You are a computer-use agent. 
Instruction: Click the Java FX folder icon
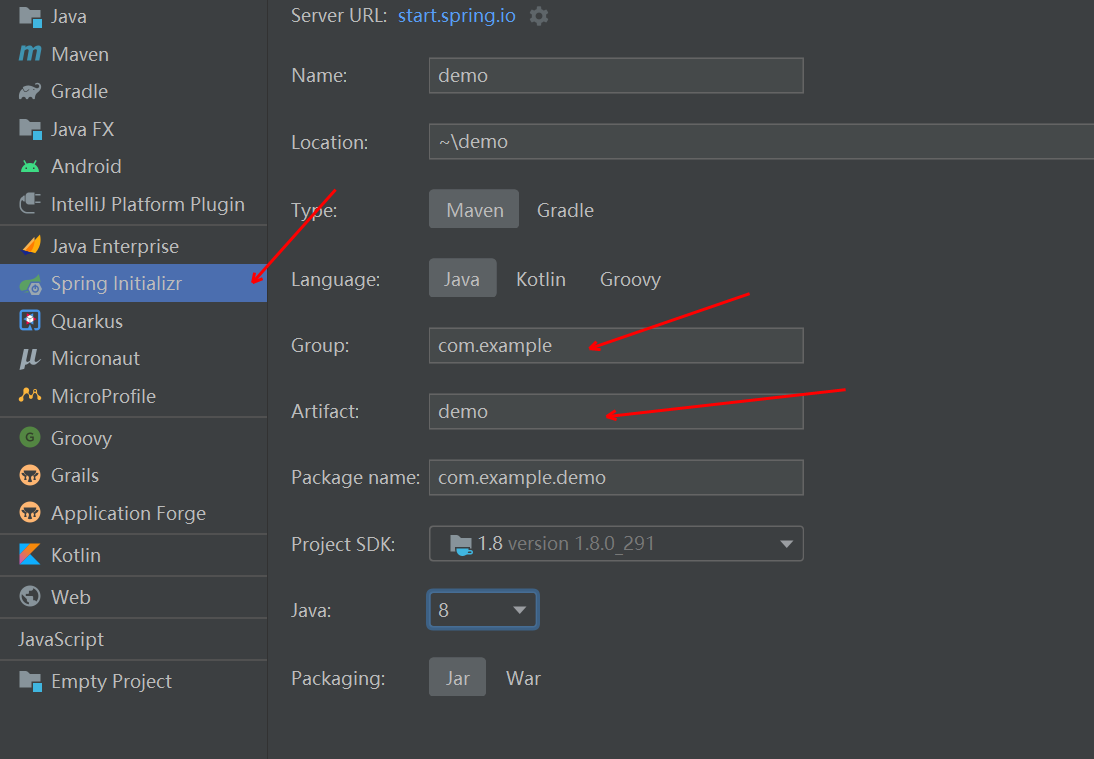click(x=30, y=129)
